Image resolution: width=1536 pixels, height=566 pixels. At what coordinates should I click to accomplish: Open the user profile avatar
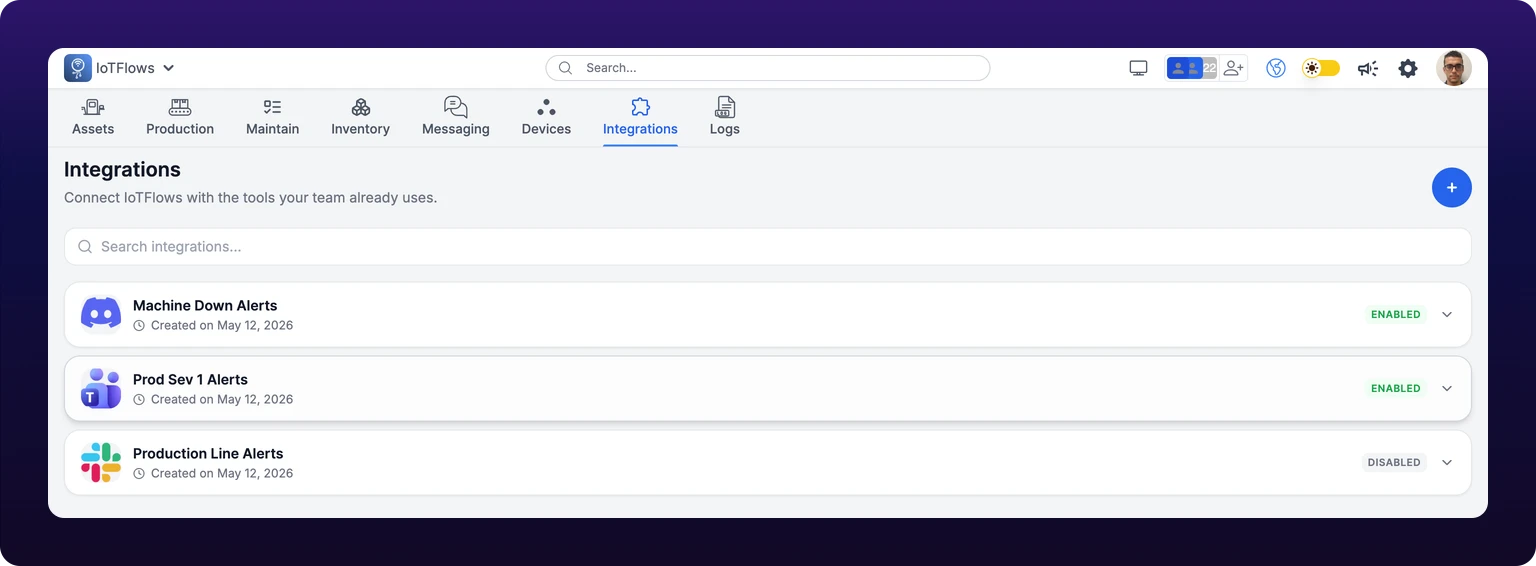(1454, 68)
